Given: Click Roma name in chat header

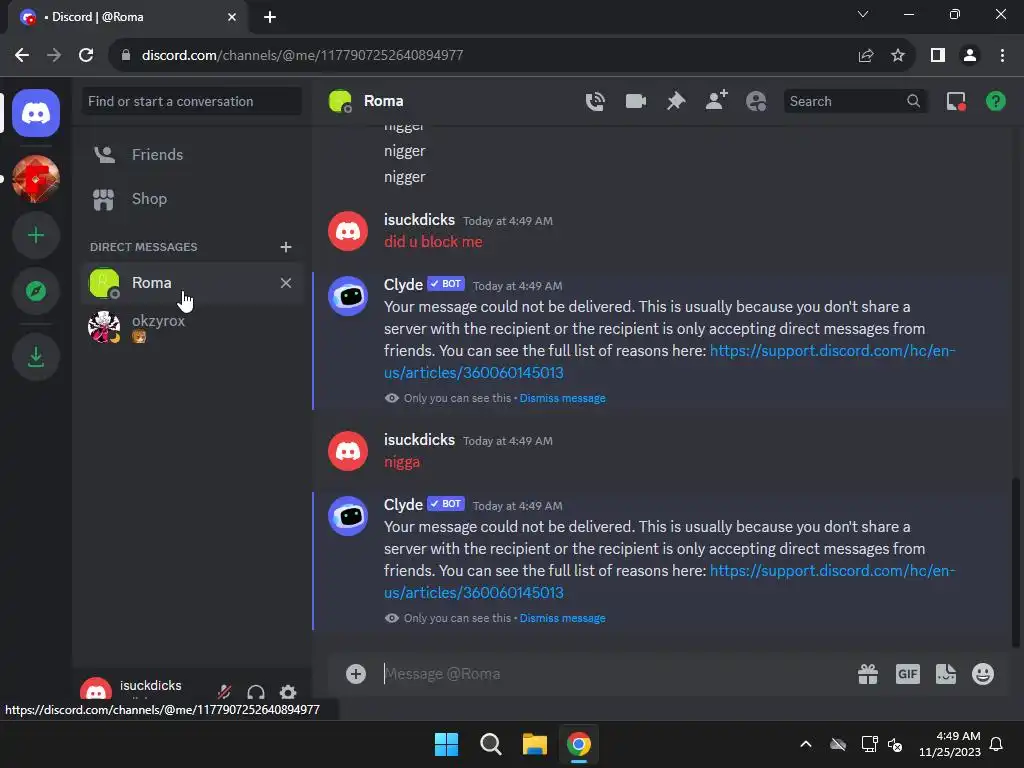Looking at the screenshot, I should click(x=383, y=101).
